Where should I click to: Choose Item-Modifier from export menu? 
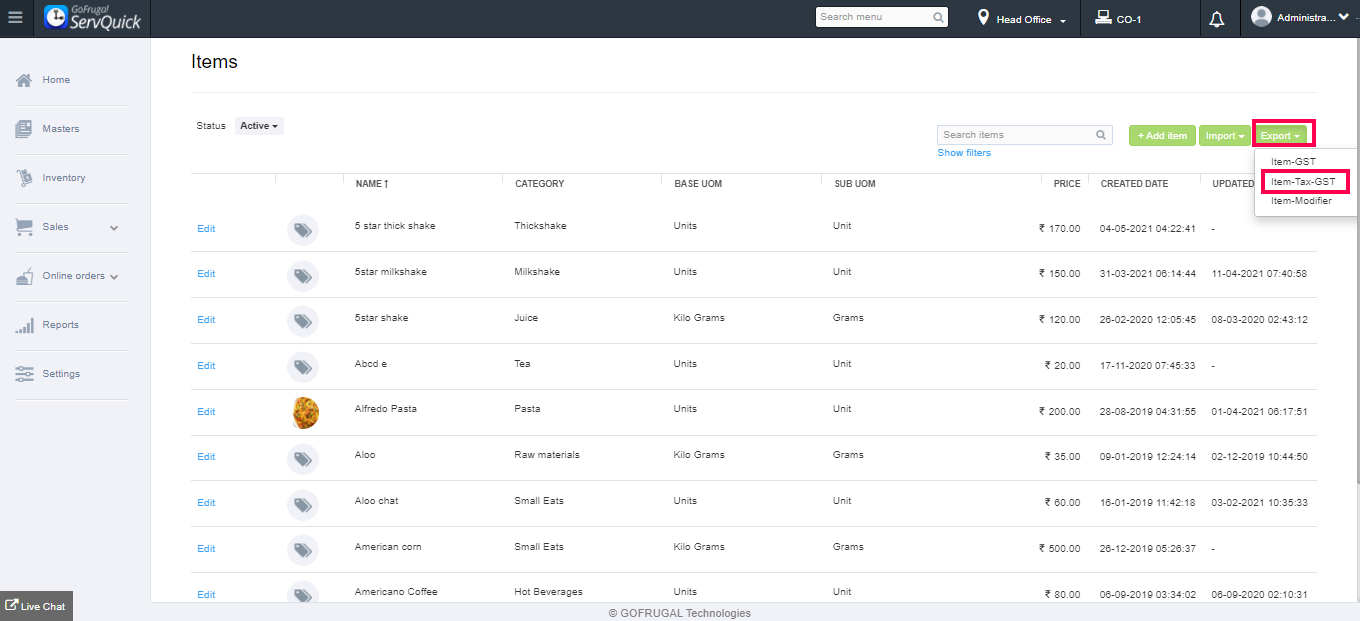point(1301,201)
